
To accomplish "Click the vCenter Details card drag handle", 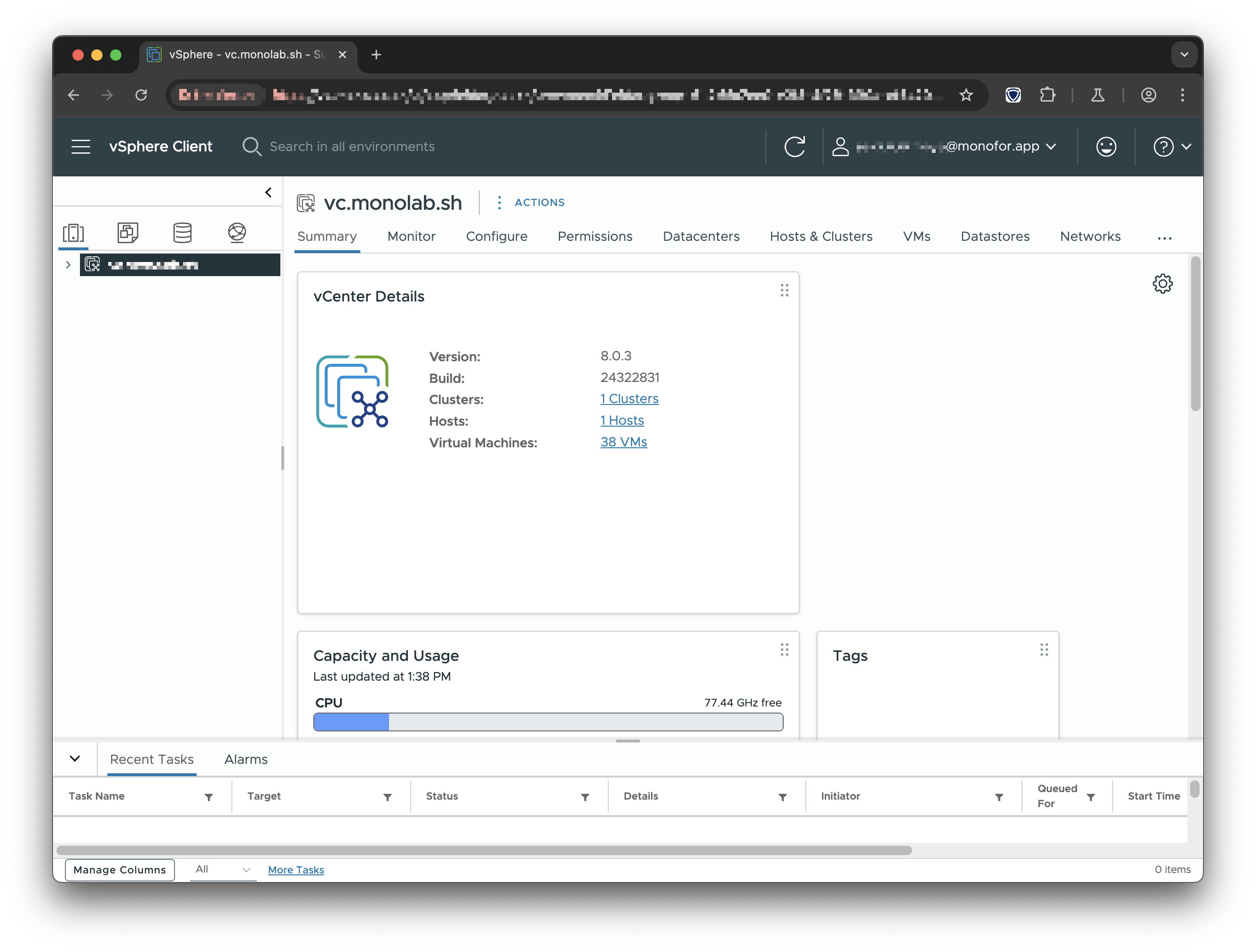I will 784,291.
